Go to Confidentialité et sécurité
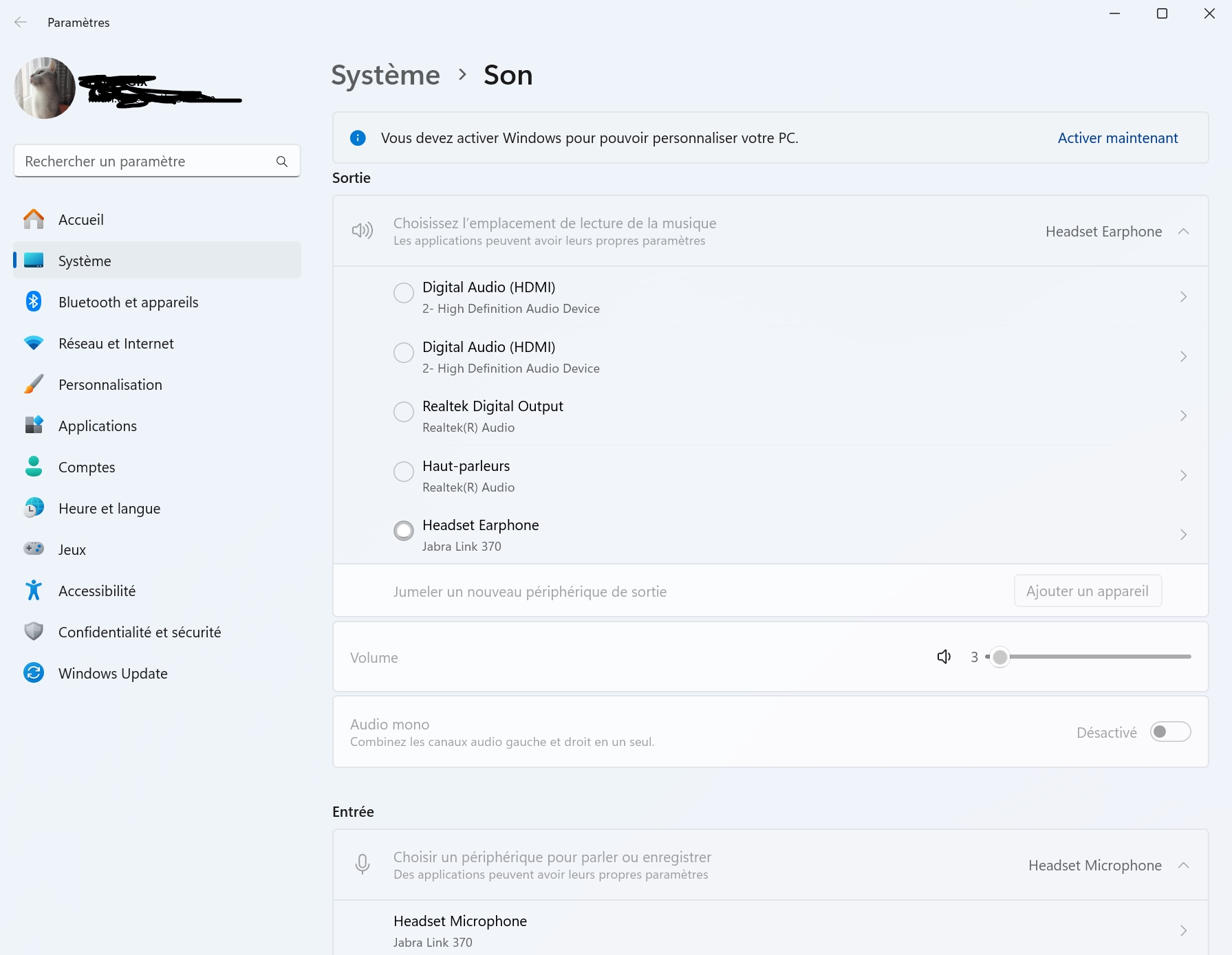 tap(139, 632)
